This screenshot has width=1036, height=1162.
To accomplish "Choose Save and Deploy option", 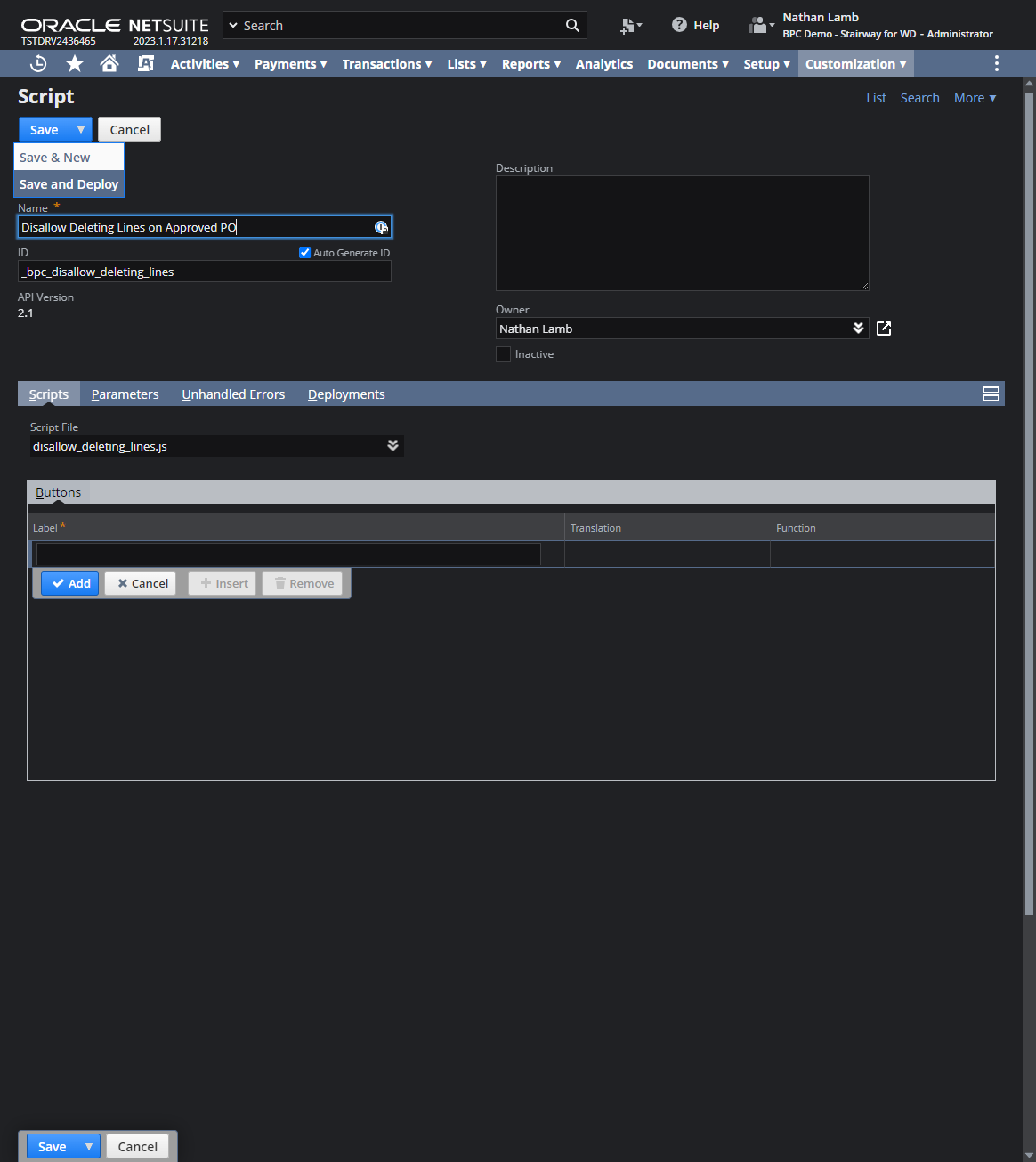I will pyautogui.click(x=69, y=184).
